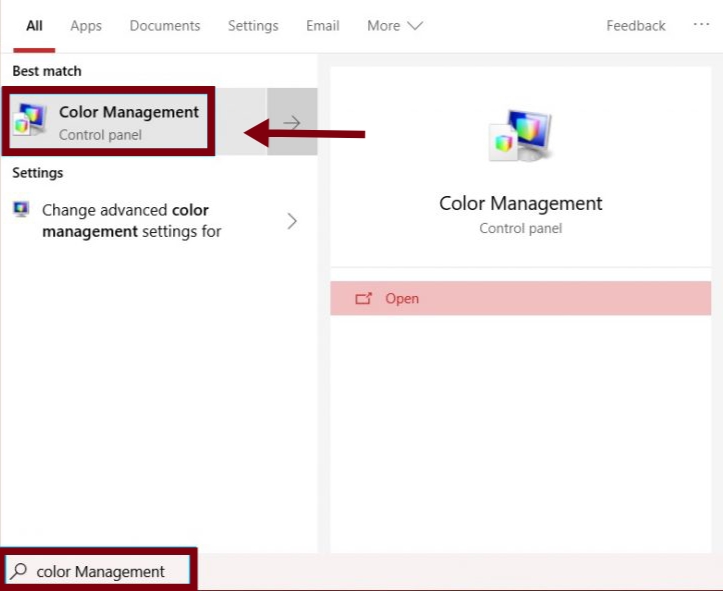Click the large Color Management preview icon

(521, 136)
